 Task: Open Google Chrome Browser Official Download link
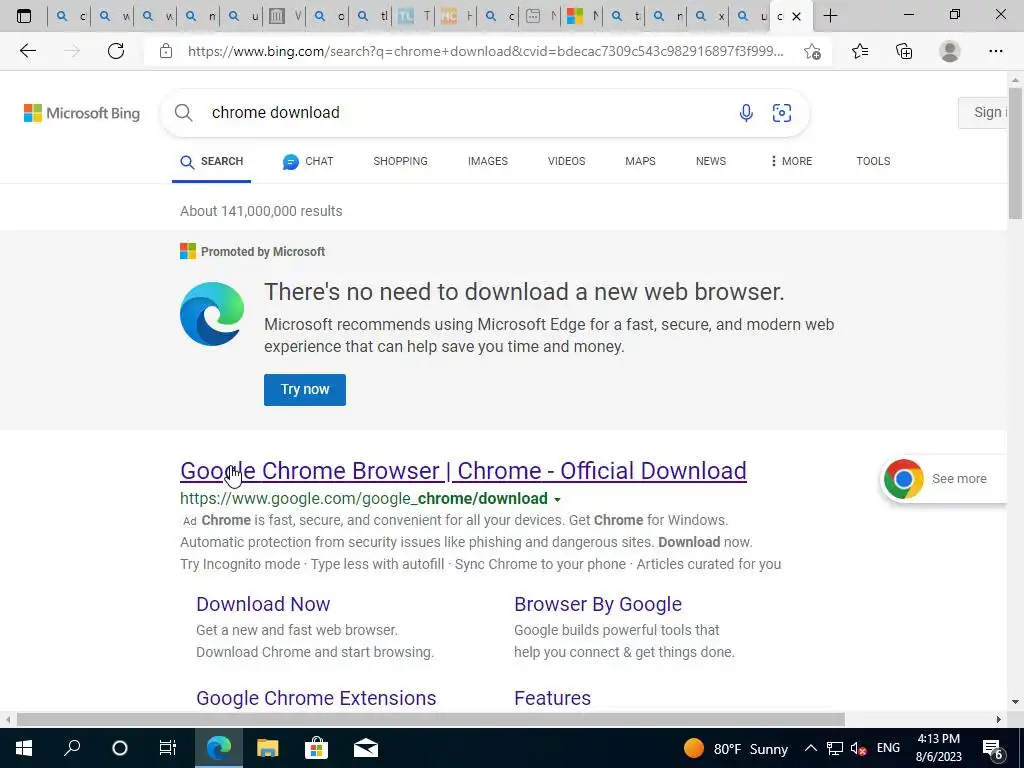[464, 471]
